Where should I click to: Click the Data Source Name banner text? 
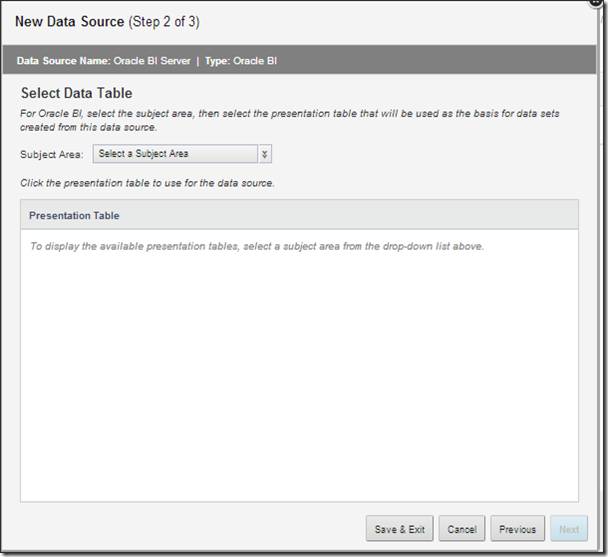(103, 61)
